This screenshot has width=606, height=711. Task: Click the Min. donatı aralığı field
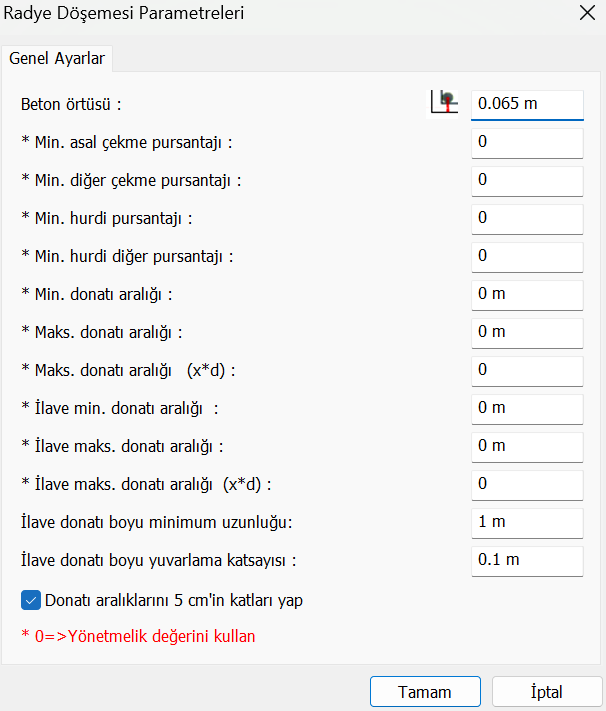coord(526,294)
